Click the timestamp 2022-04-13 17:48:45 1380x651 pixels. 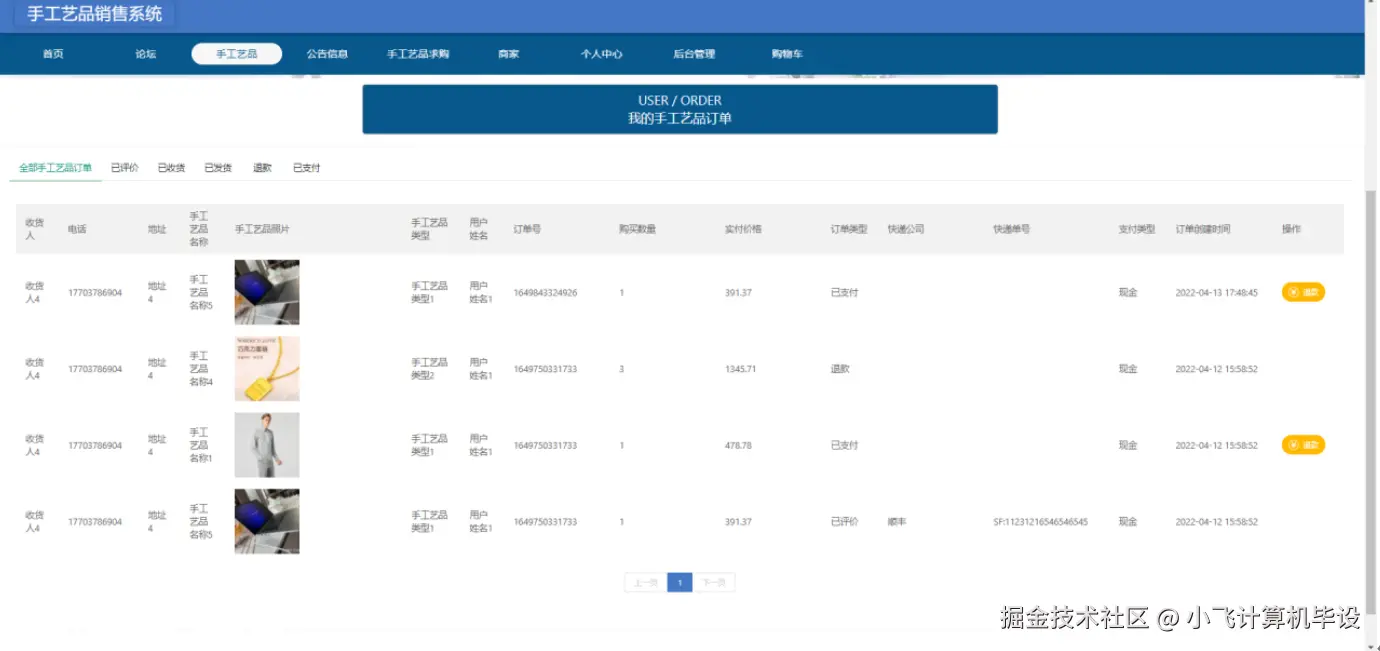click(x=1216, y=293)
